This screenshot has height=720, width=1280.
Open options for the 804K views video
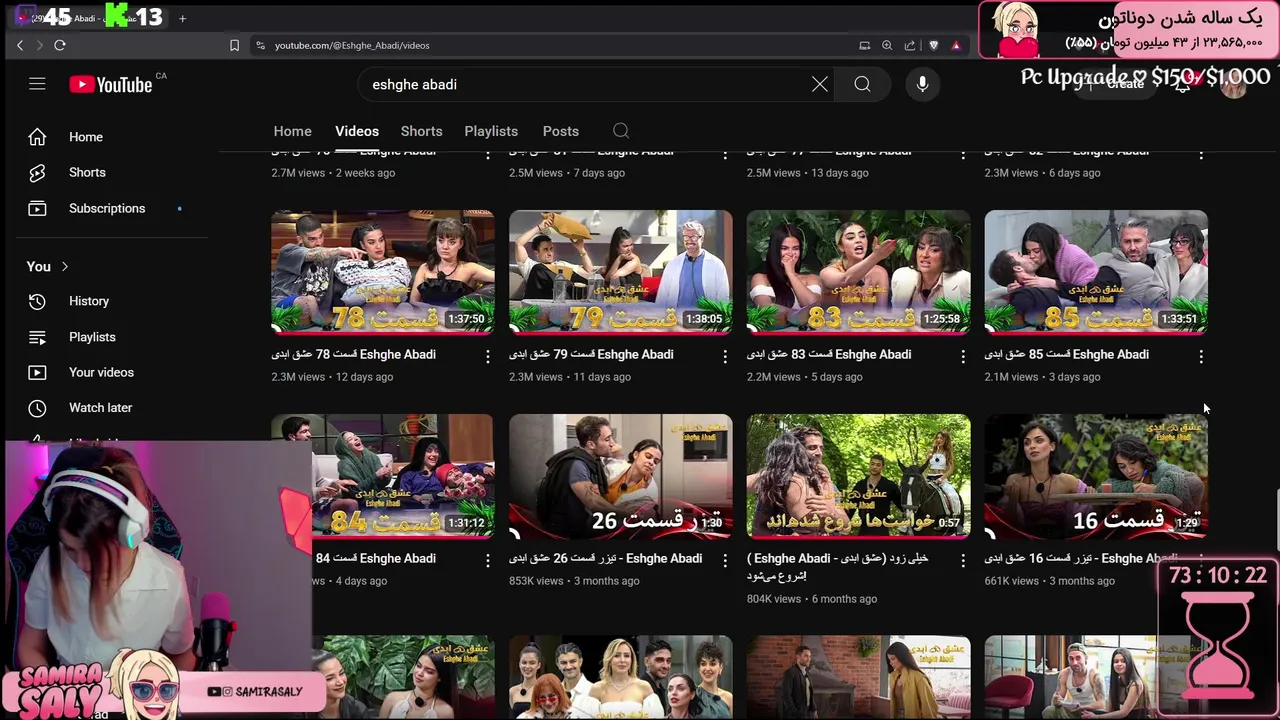963,560
